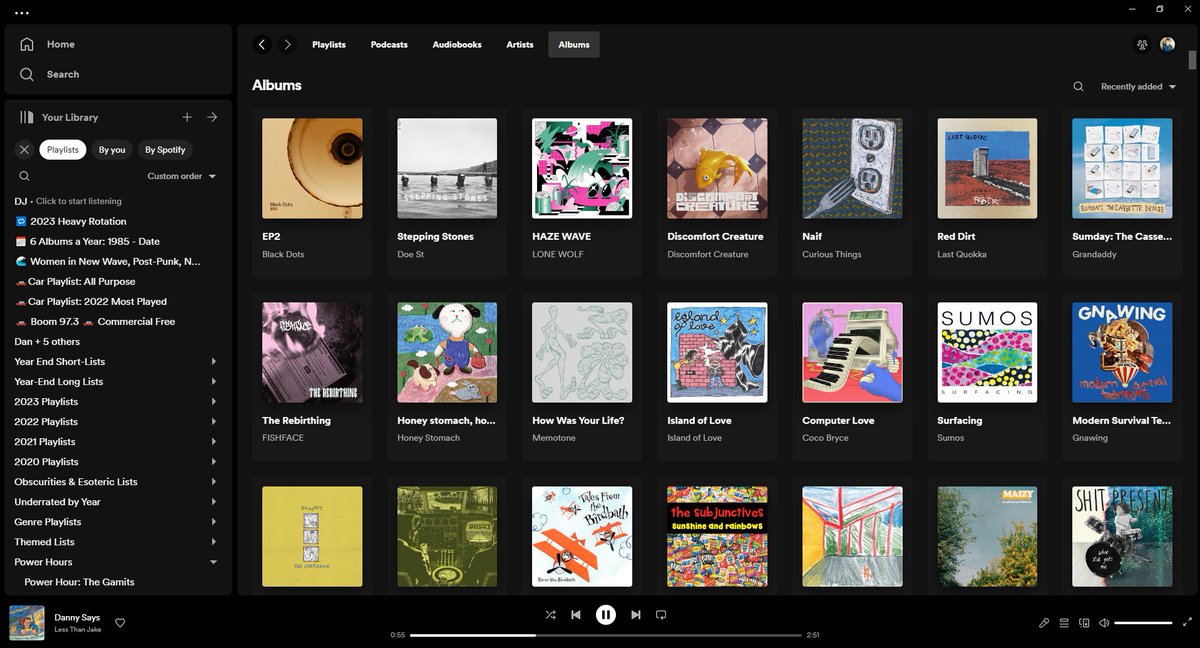Open the play queue
The height and width of the screenshot is (648, 1200).
(1064, 623)
